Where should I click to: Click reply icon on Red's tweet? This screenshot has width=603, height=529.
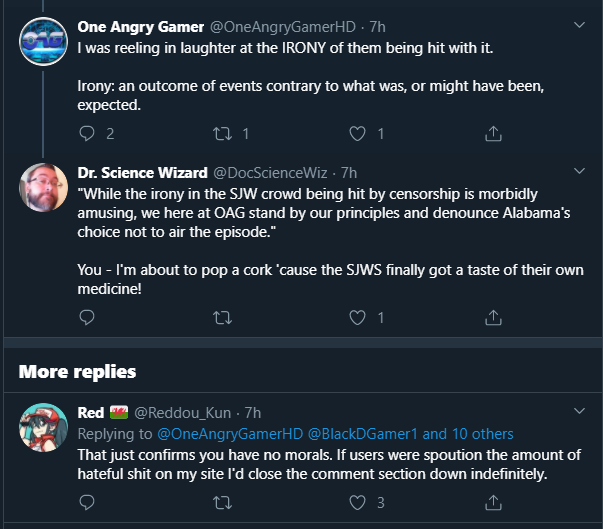pos(87,502)
